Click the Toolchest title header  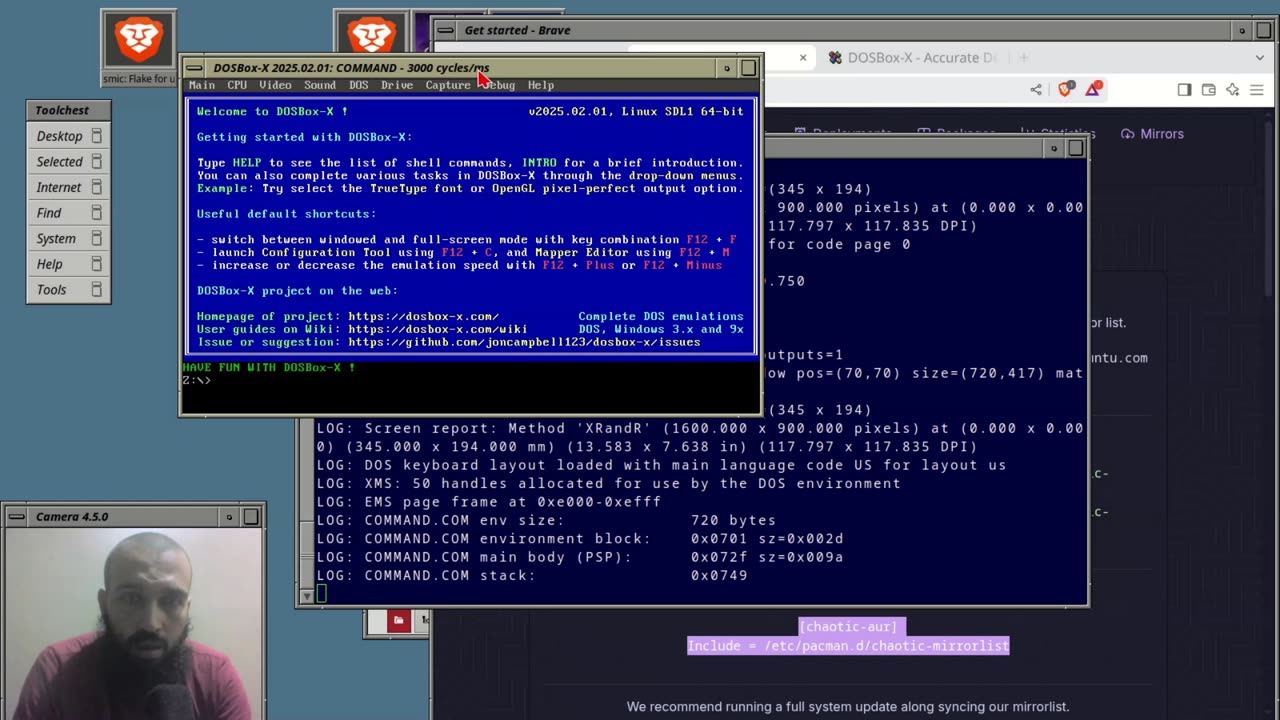click(68, 111)
